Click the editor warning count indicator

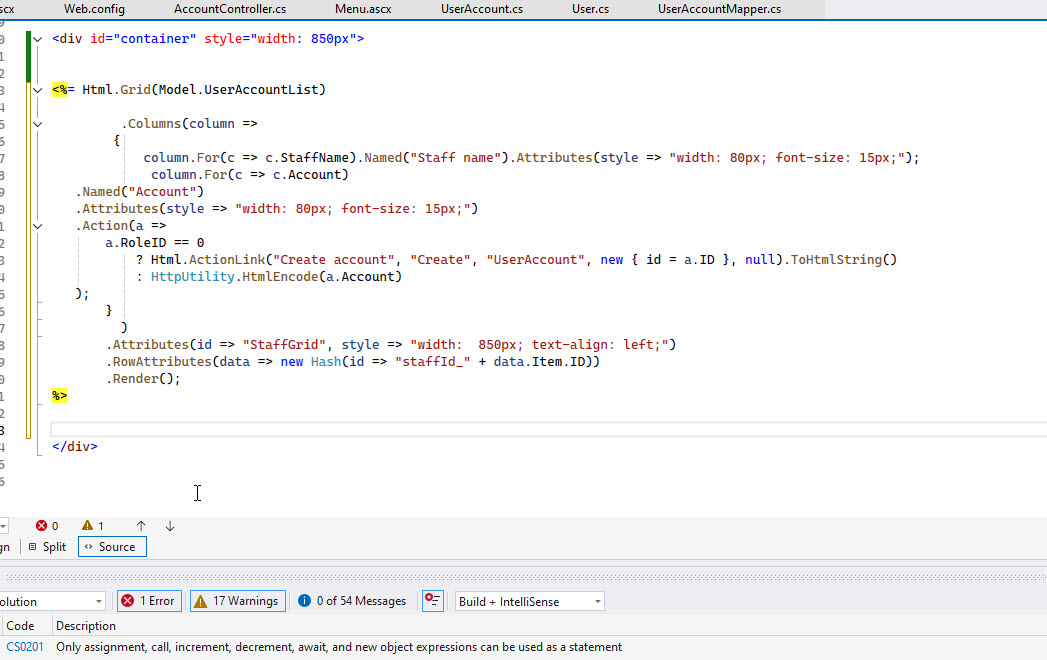coord(93,526)
